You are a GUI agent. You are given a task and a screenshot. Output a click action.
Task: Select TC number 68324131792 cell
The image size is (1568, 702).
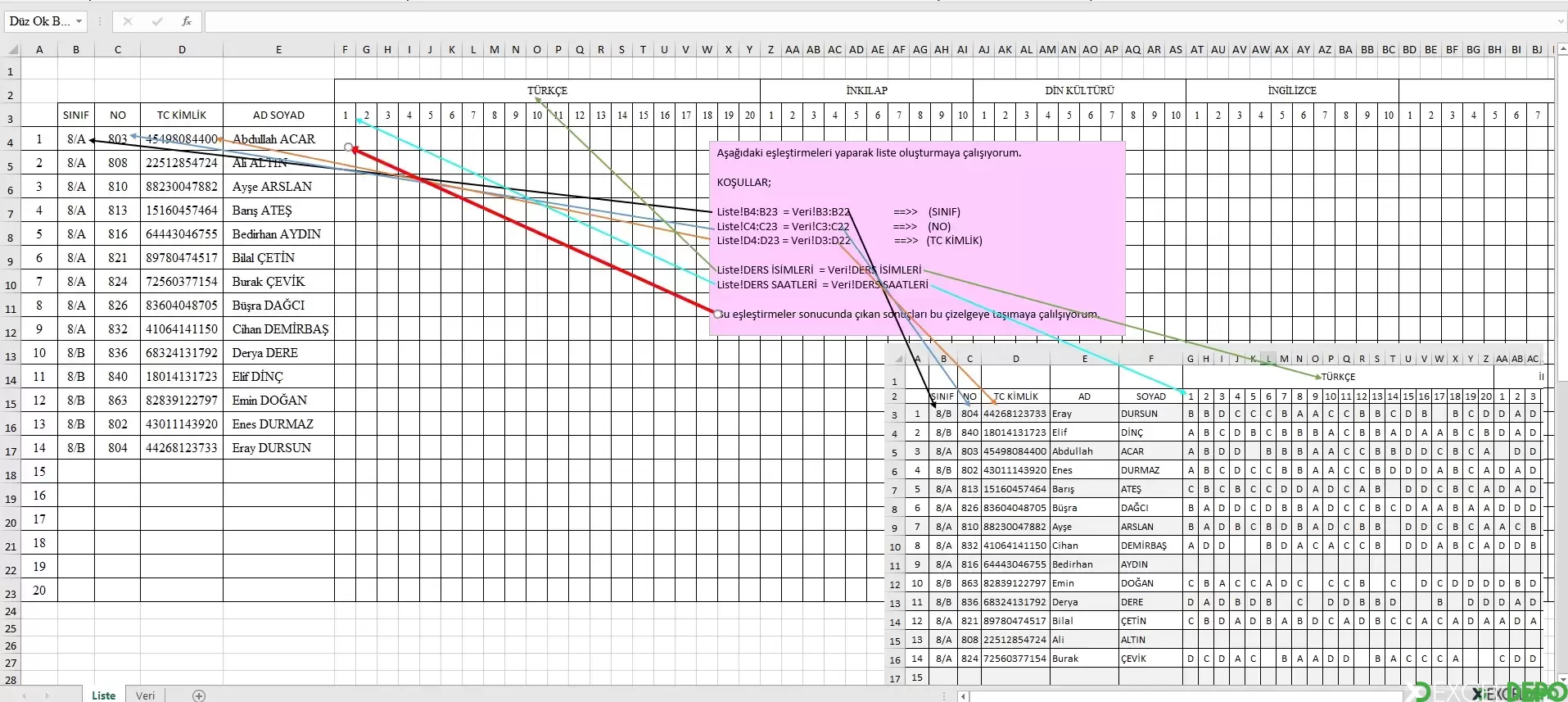[182, 353]
